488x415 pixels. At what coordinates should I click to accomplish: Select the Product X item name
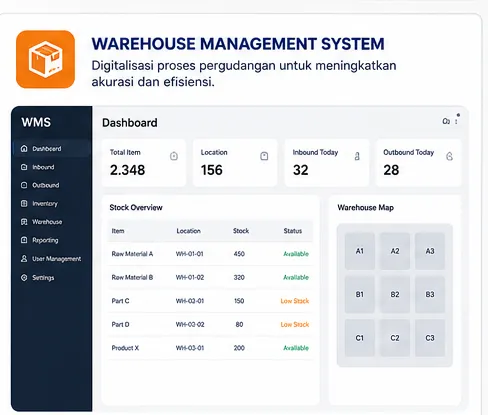pyautogui.click(x=125, y=348)
